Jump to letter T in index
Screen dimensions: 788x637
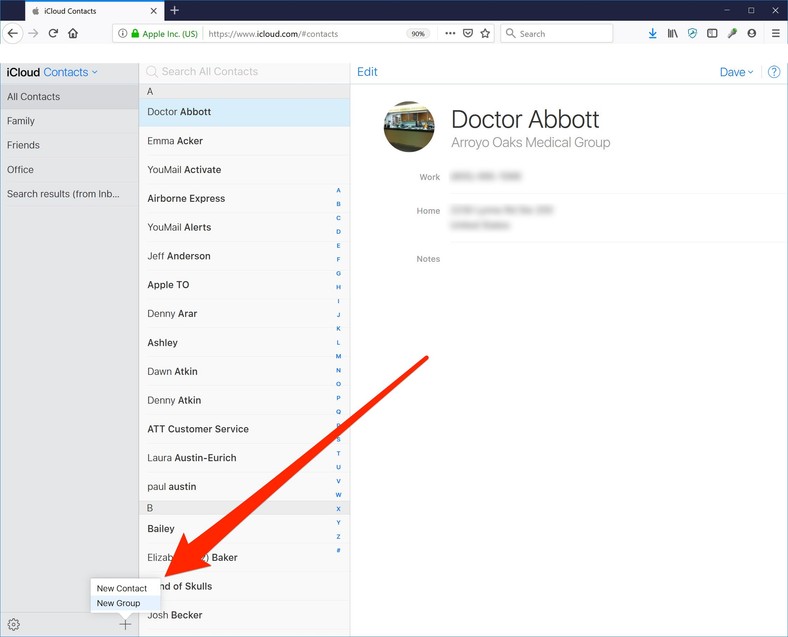pyautogui.click(x=338, y=453)
